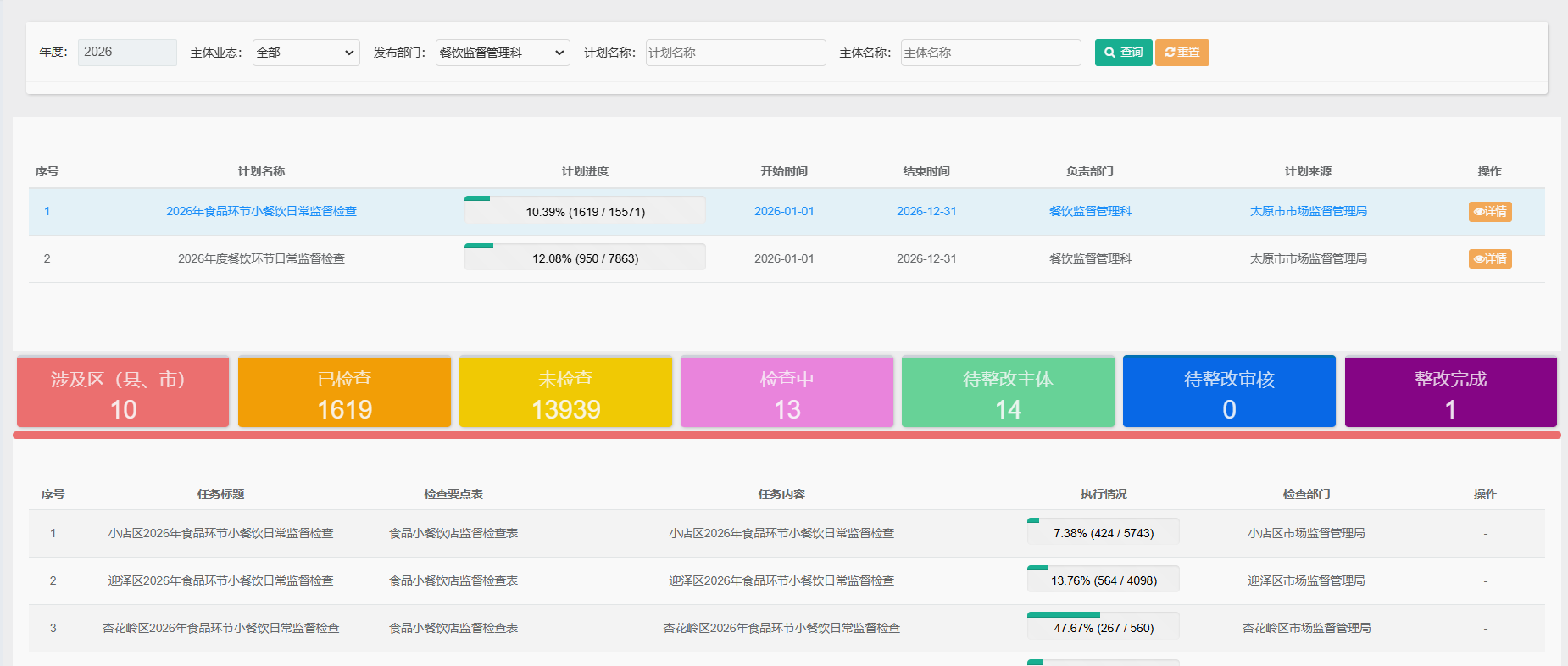Screen dimensions: 1568x666
Task: Click the 12.08% (950 / 7863) progress bar
Action: click(x=585, y=258)
